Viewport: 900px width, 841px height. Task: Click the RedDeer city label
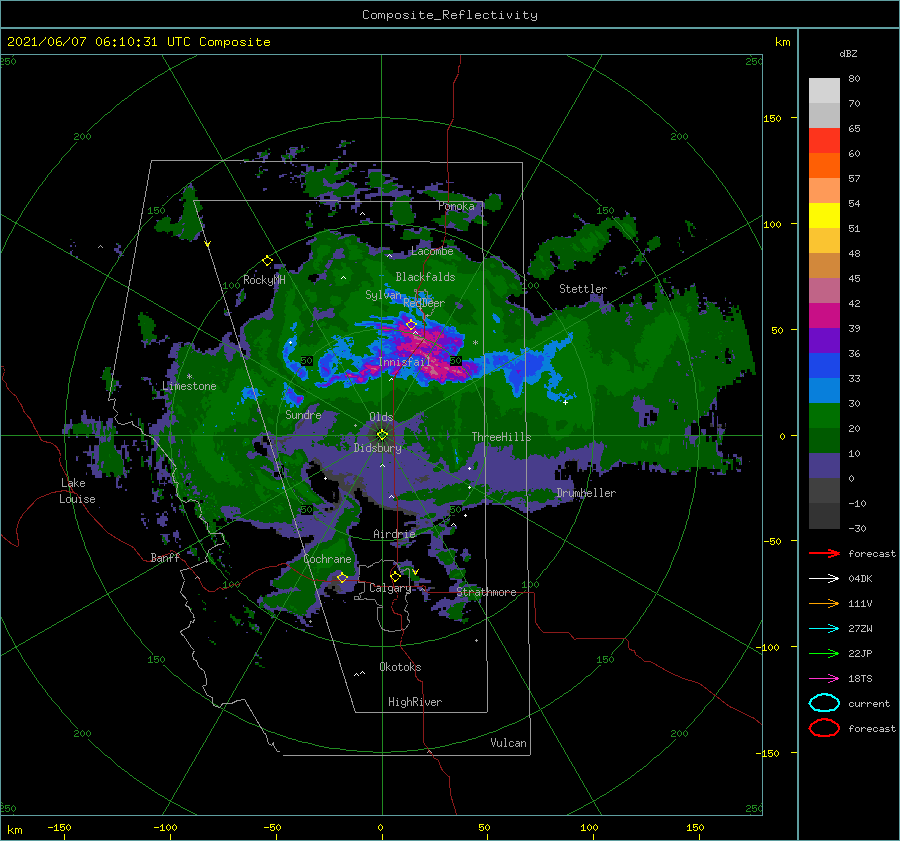point(424,303)
